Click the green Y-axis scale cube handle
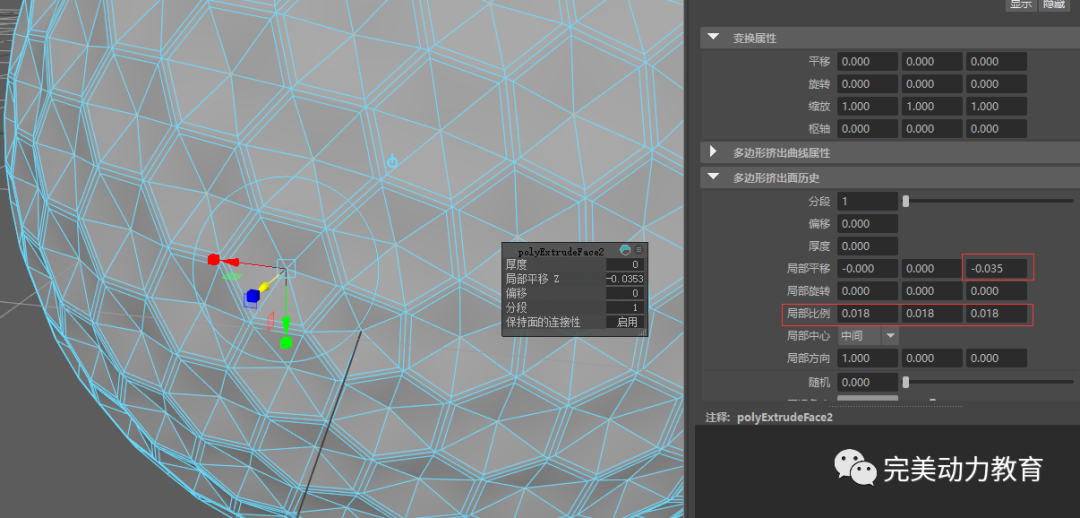Image resolution: width=1080 pixels, height=518 pixels. coord(287,342)
